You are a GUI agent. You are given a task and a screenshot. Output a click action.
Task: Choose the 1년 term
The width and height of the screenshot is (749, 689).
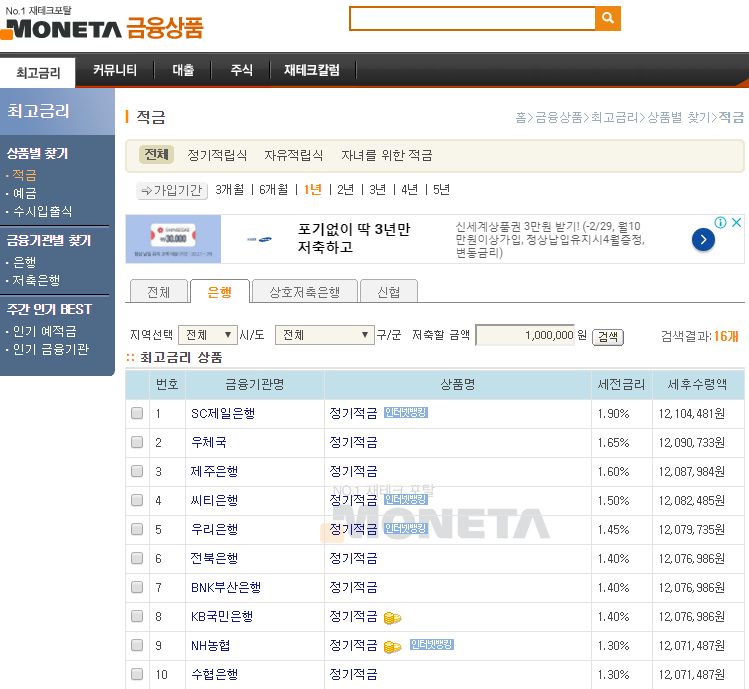pos(313,190)
